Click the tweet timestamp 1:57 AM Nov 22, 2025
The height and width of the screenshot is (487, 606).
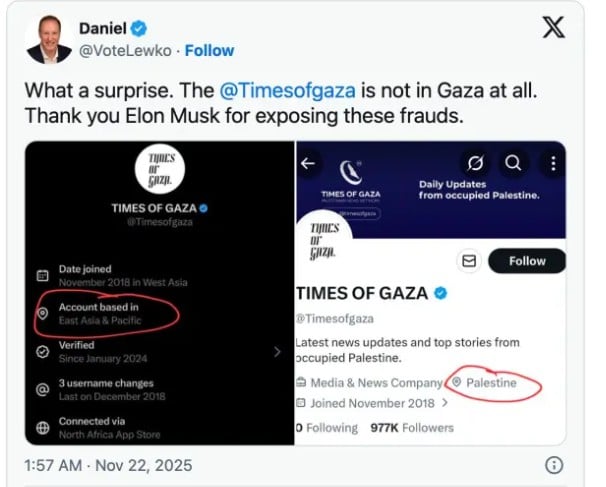point(107,465)
